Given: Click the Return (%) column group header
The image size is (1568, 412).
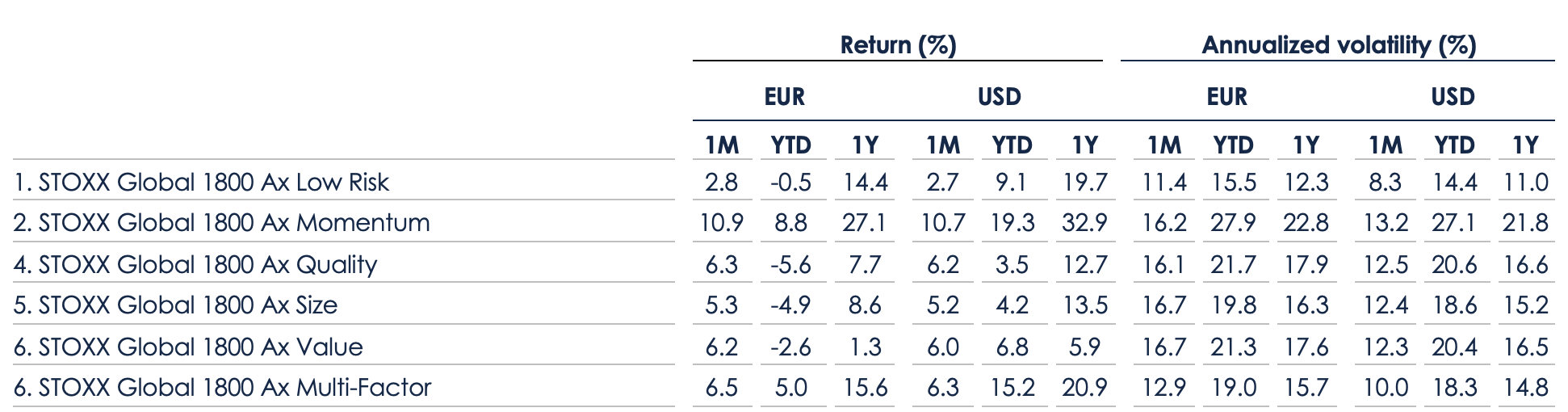Looking at the screenshot, I should [x=897, y=44].
